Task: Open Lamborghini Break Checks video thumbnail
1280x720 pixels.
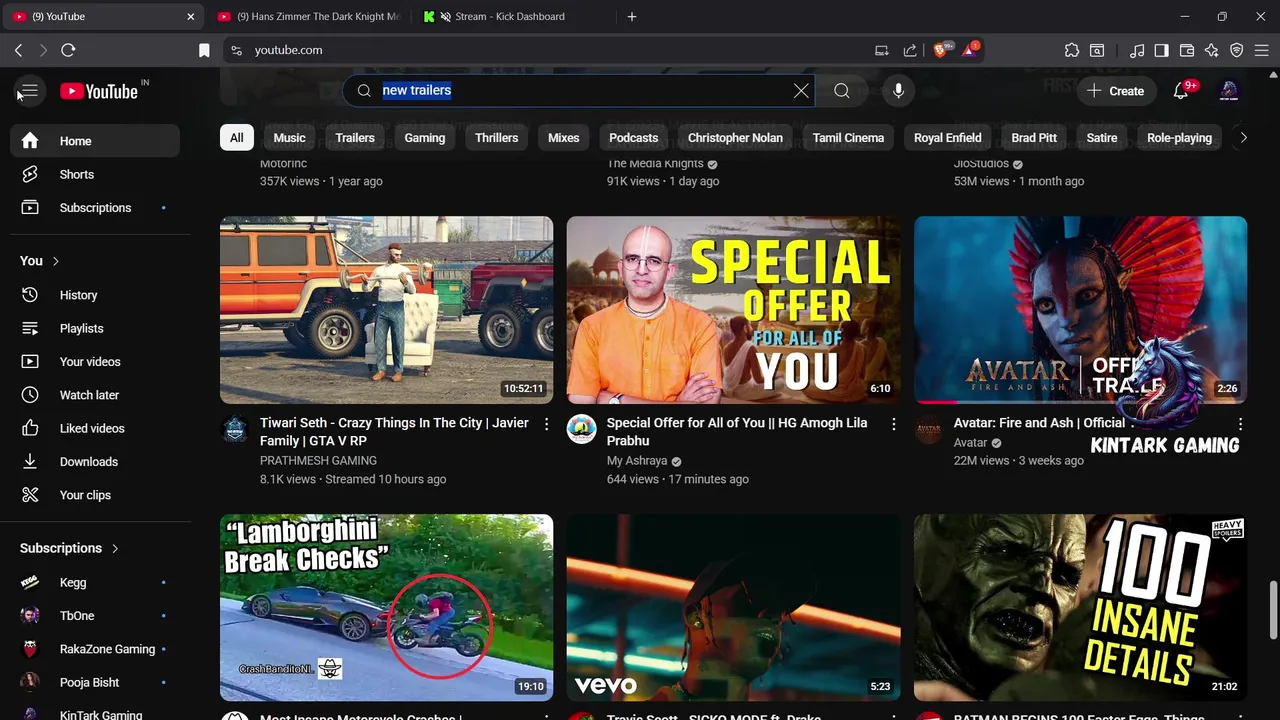Action: pos(386,607)
